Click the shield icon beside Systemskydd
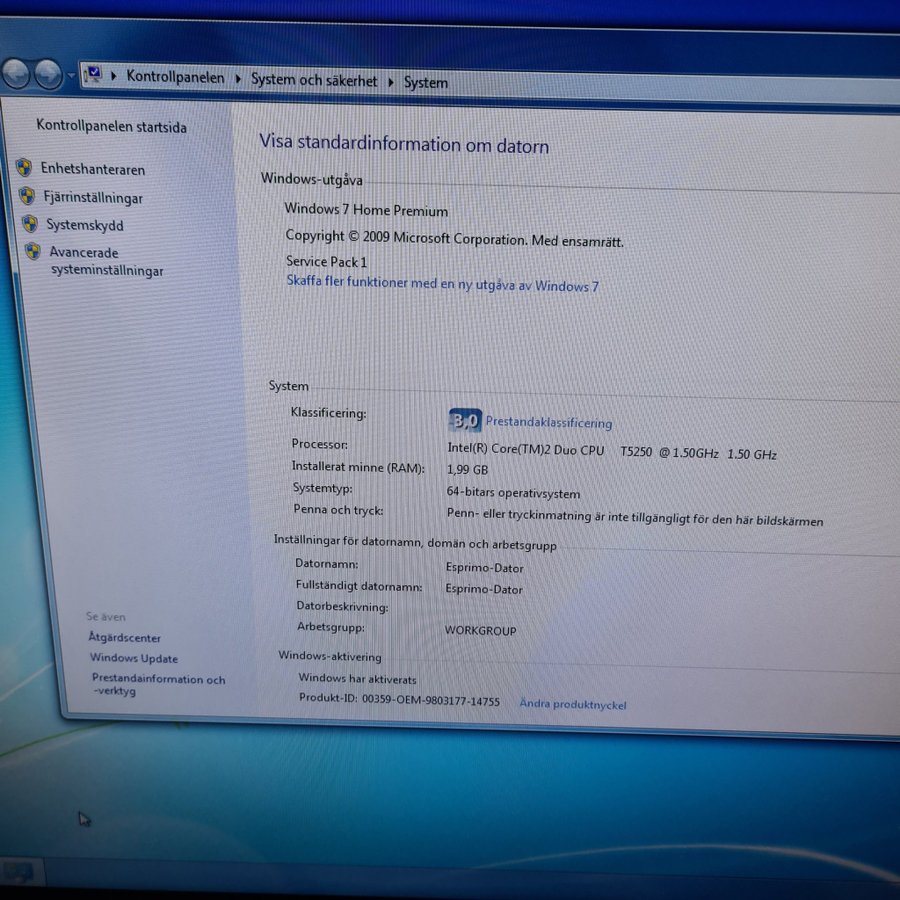The width and height of the screenshot is (900, 900). [x=30, y=224]
